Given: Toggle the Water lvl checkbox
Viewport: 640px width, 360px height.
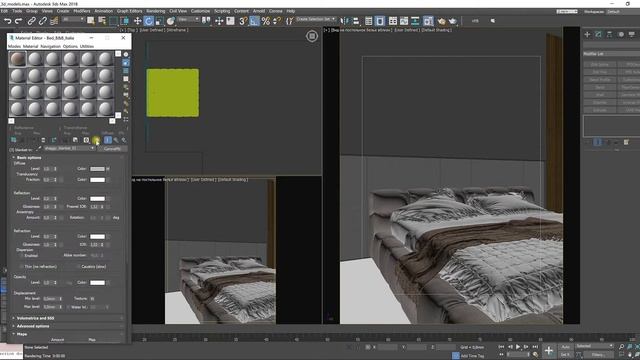Looking at the screenshot, I should click(69, 307).
